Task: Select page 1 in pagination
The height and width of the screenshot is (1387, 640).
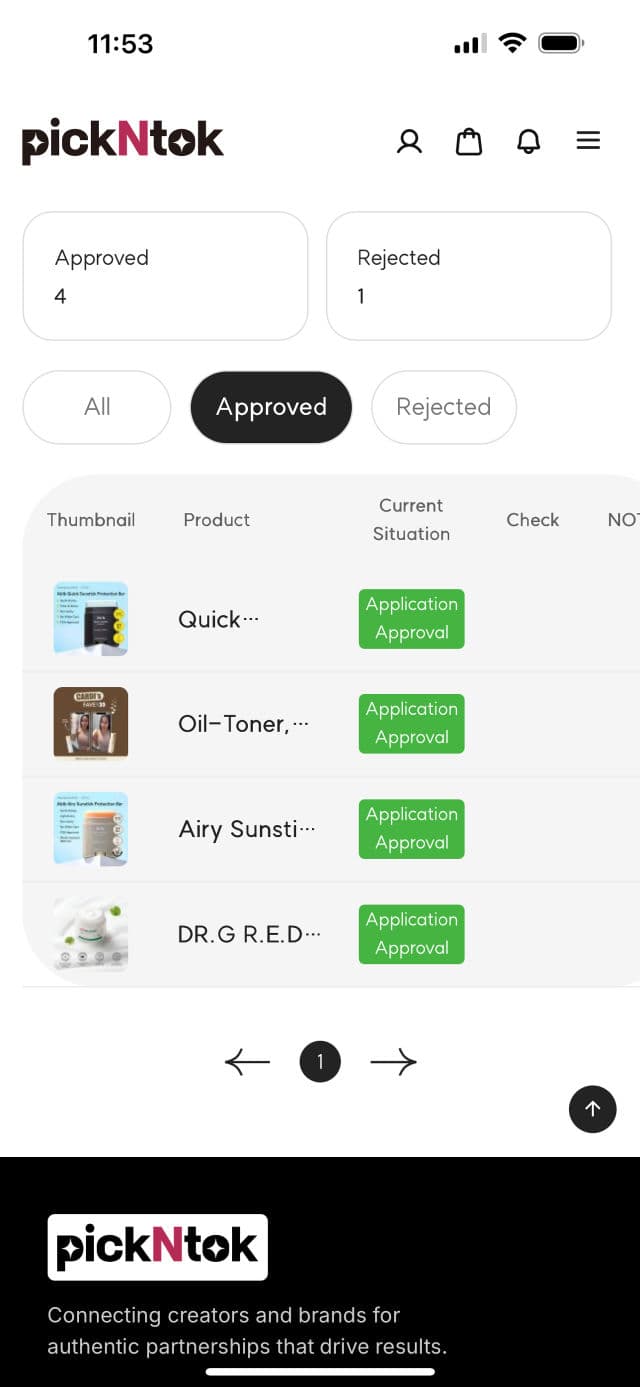Action: click(320, 1062)
